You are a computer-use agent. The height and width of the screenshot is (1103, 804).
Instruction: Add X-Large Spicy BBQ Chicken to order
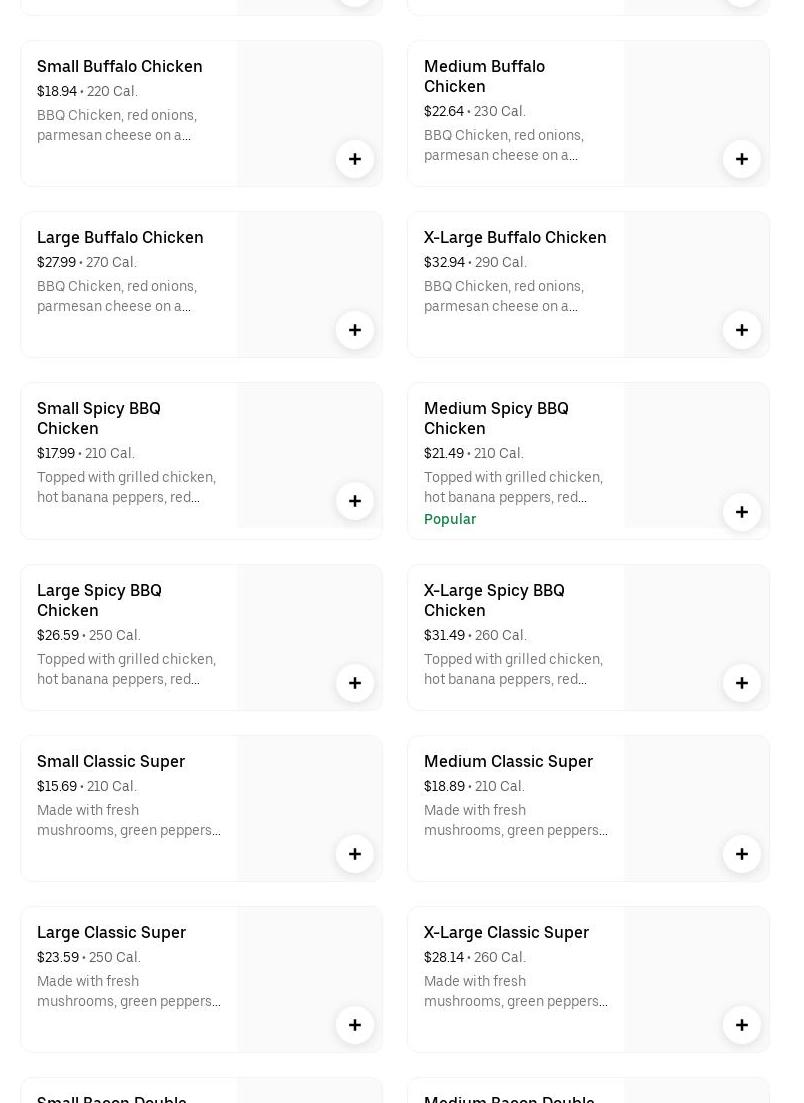click(742, 683)
